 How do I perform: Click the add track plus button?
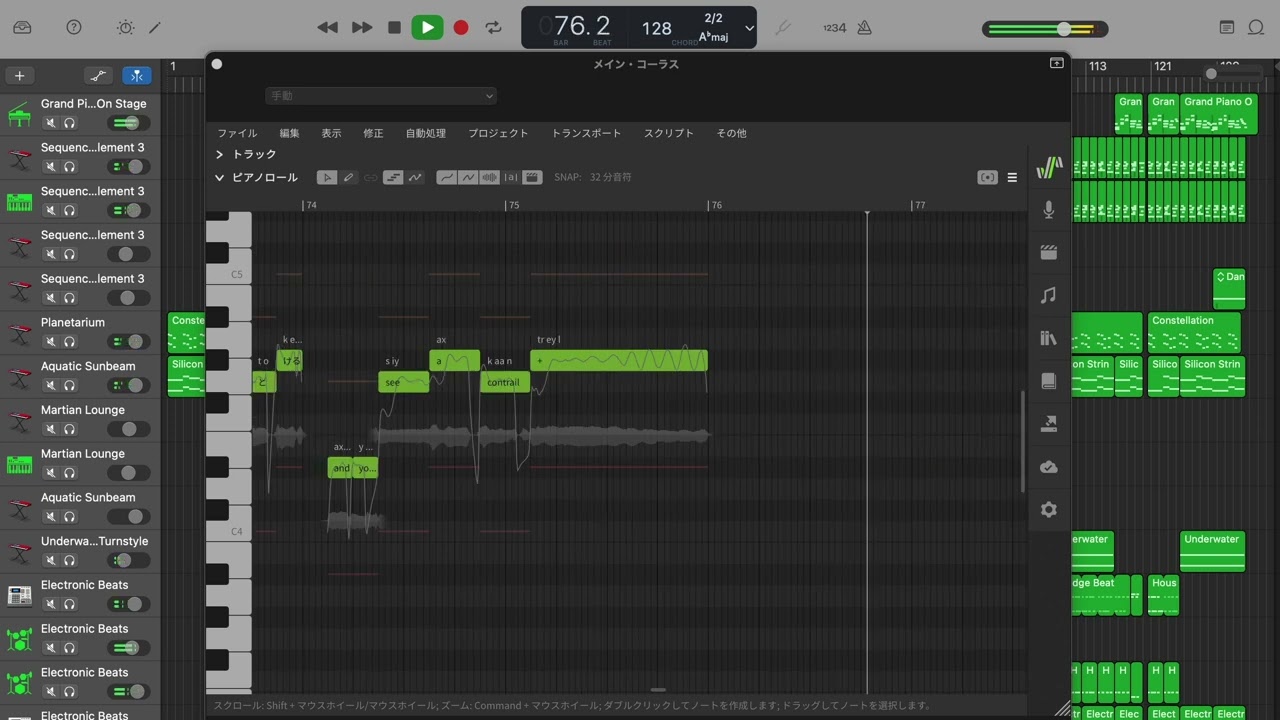(x=19, y=76)
